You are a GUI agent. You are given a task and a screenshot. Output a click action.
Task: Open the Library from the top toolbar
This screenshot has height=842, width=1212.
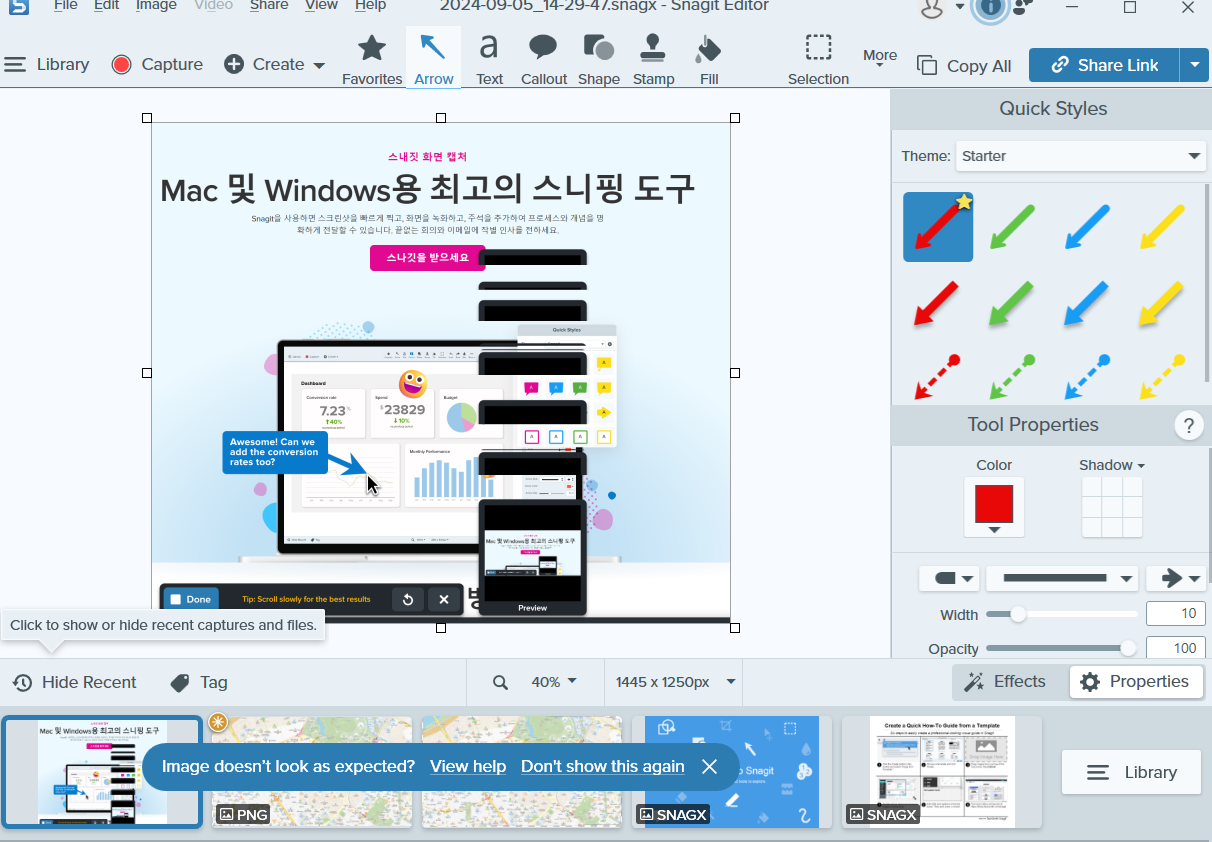click(x=47, y=64)
